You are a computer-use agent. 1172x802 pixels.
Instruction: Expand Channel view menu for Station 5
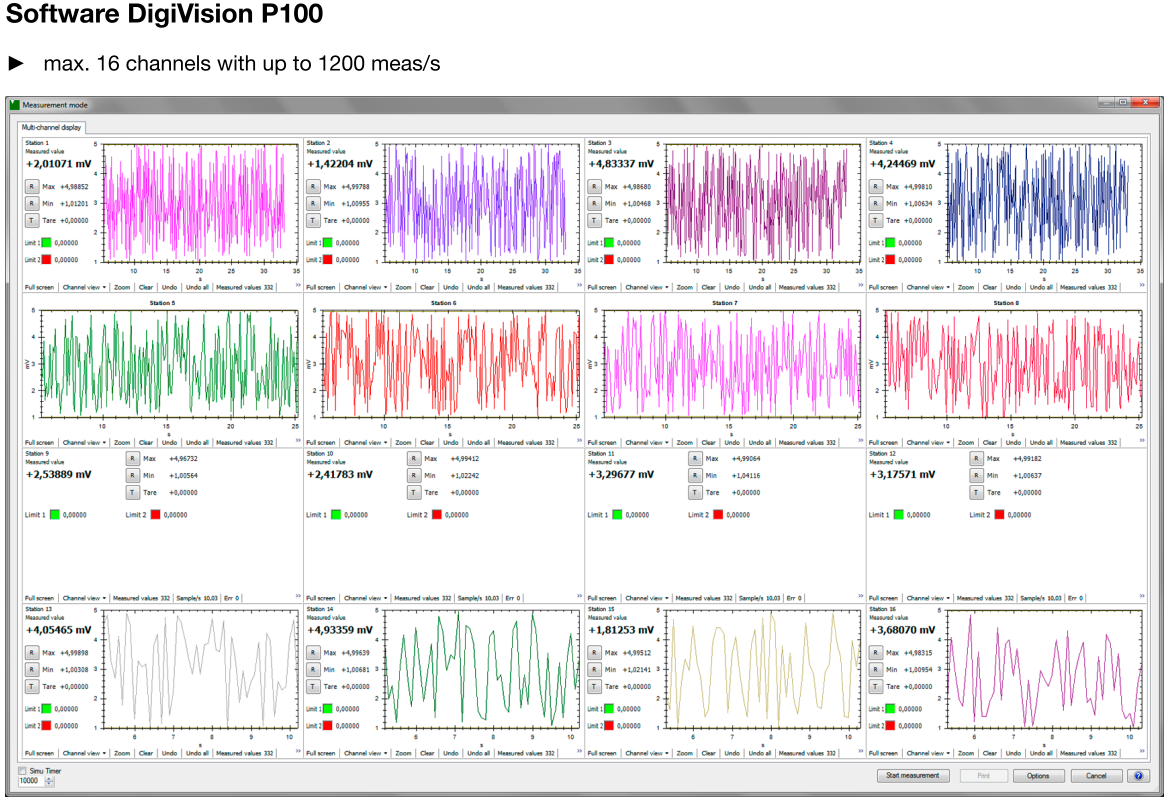coord(84,442)
